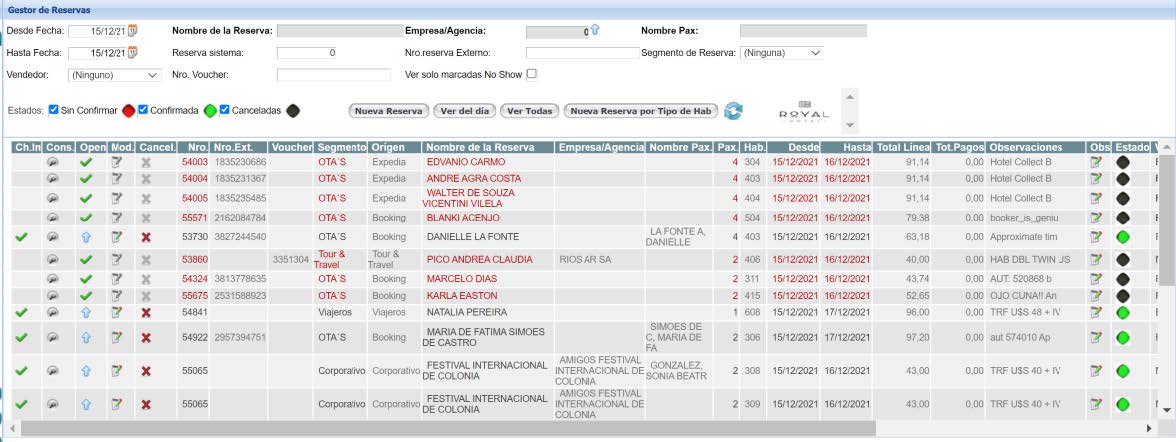Click the blue arrow next to Empresa/Agencia

coord(595,30)
